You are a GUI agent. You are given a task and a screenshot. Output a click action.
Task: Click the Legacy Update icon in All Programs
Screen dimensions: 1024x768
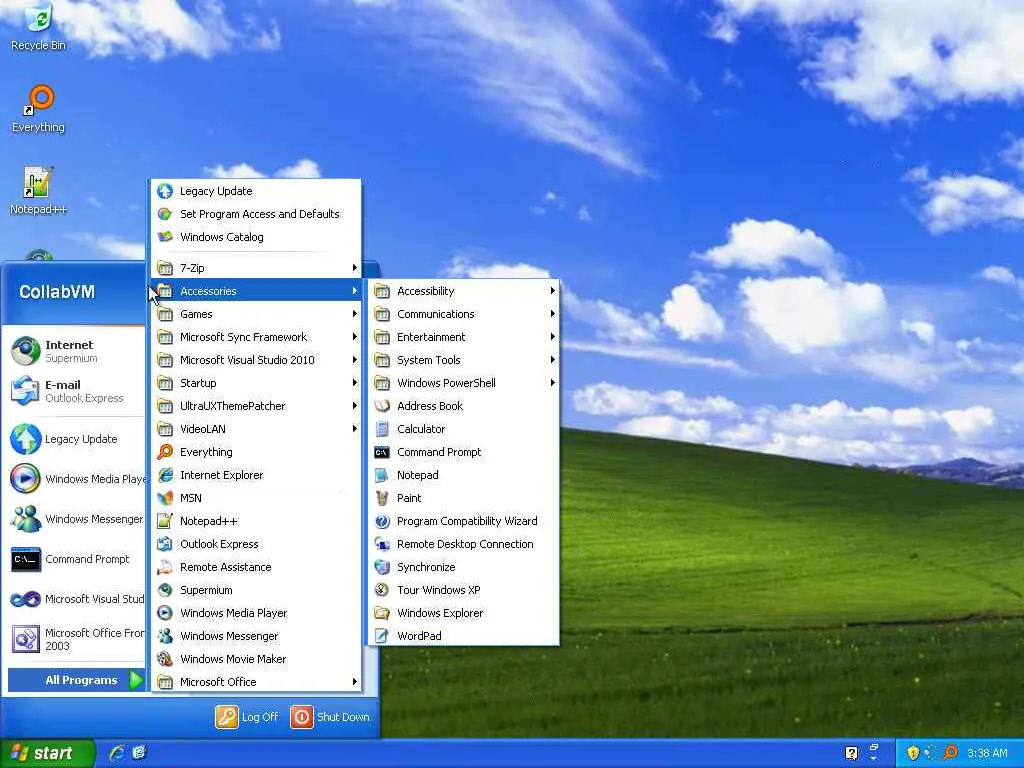(x=165, y=191)
